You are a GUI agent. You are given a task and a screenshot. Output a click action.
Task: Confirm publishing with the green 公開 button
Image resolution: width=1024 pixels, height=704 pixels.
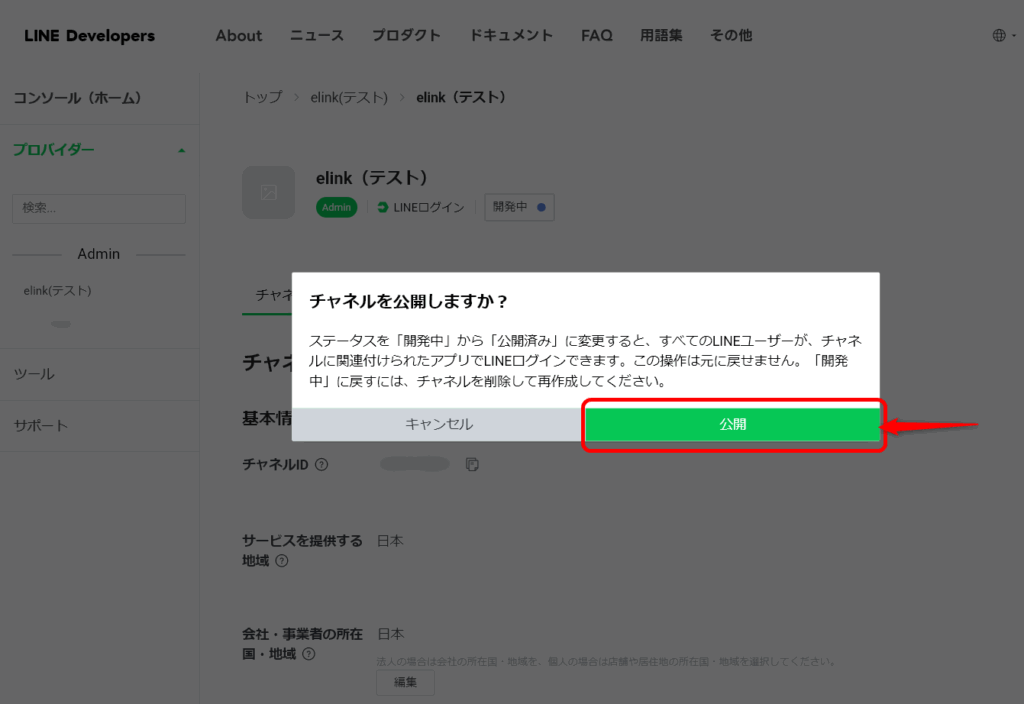pos(732,424)
